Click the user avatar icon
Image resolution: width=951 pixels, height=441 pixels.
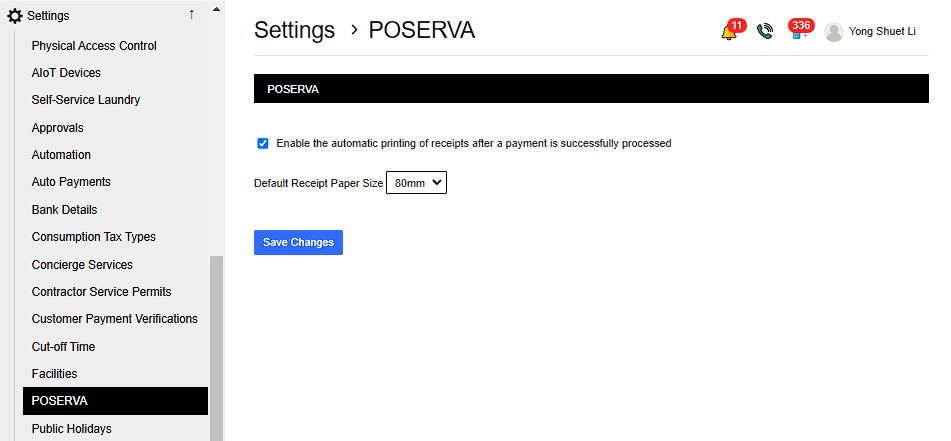(834, 32)
